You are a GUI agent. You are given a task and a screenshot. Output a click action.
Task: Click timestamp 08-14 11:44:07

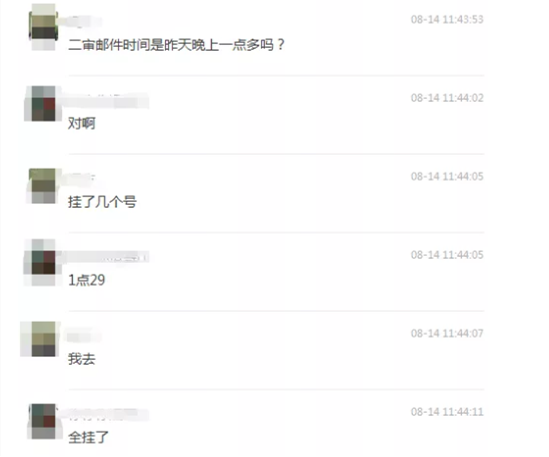[x=447, y=333]
